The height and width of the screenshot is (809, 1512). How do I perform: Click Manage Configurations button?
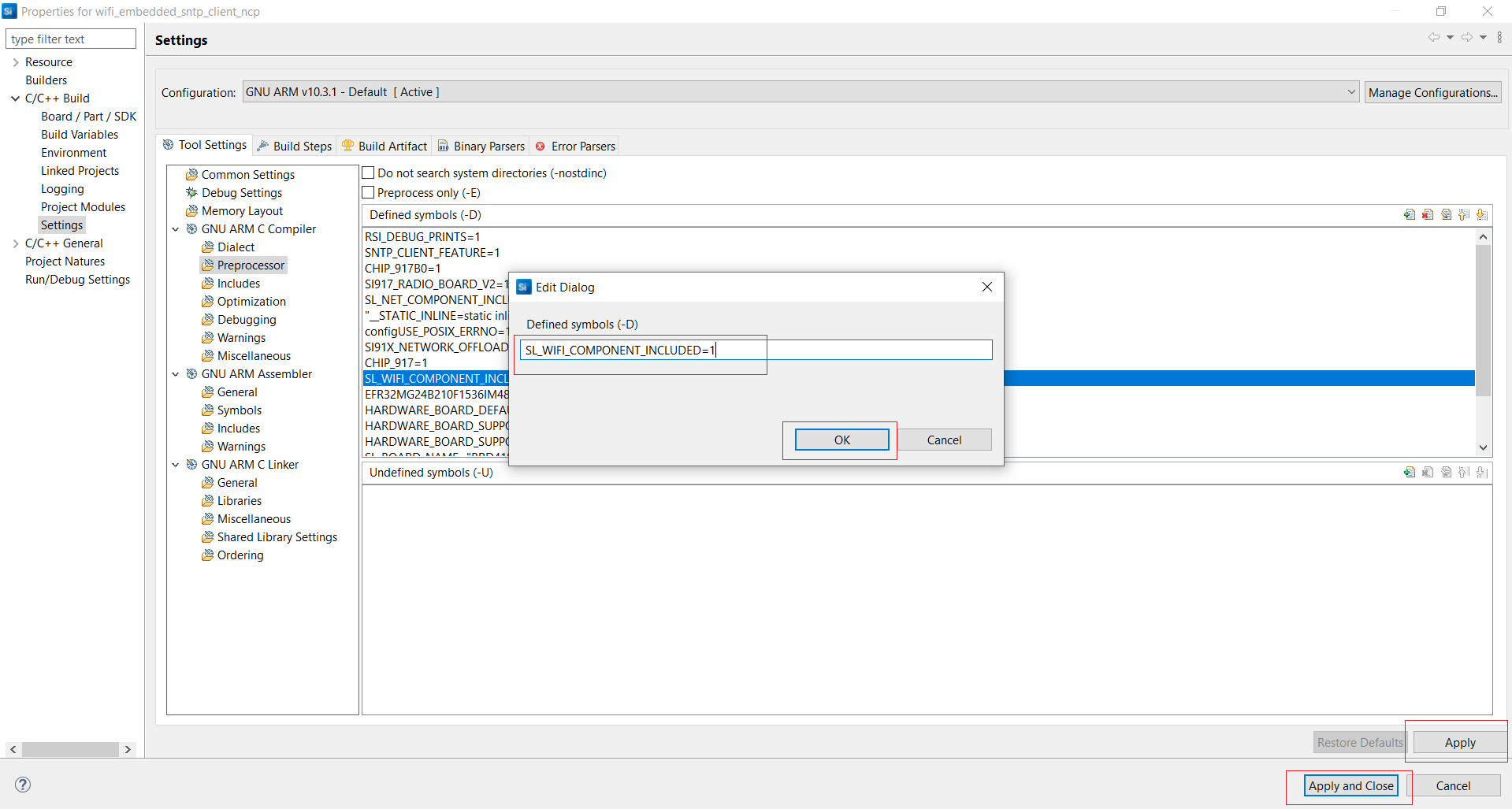pyautogui.click(x=1432, y=91)
